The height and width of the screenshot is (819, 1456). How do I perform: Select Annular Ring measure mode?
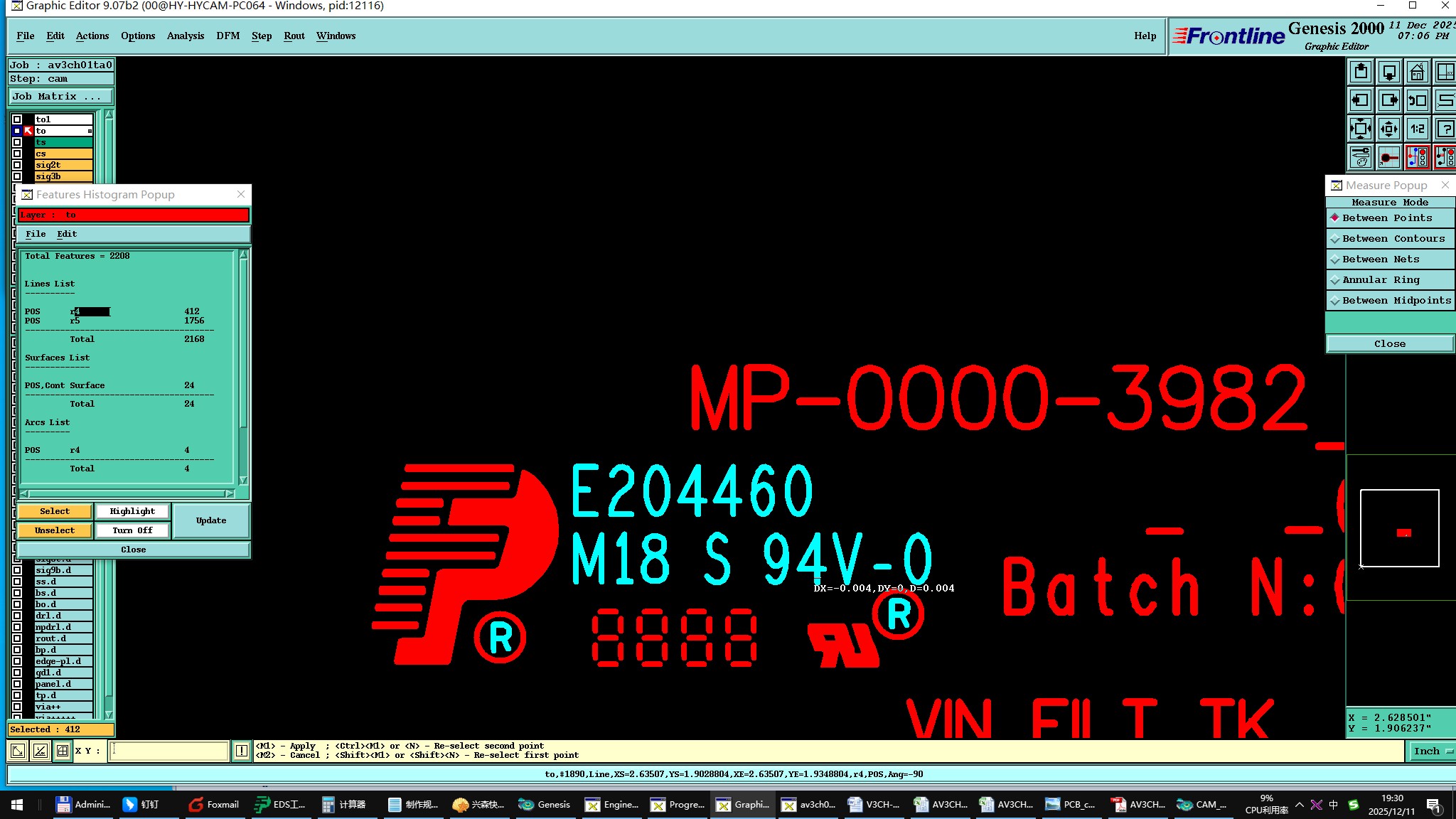[x=1391, y=280]
